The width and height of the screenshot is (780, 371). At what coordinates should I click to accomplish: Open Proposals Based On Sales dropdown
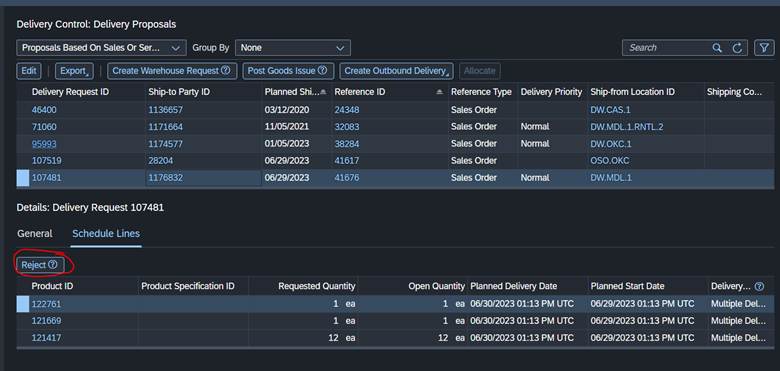[101, 48]
